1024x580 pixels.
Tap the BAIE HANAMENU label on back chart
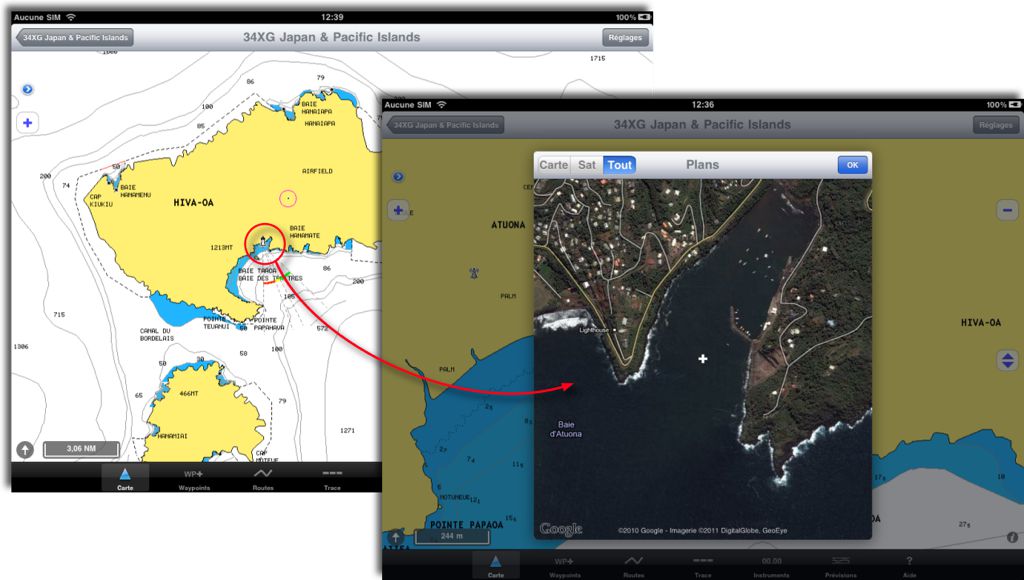point(135,191)
